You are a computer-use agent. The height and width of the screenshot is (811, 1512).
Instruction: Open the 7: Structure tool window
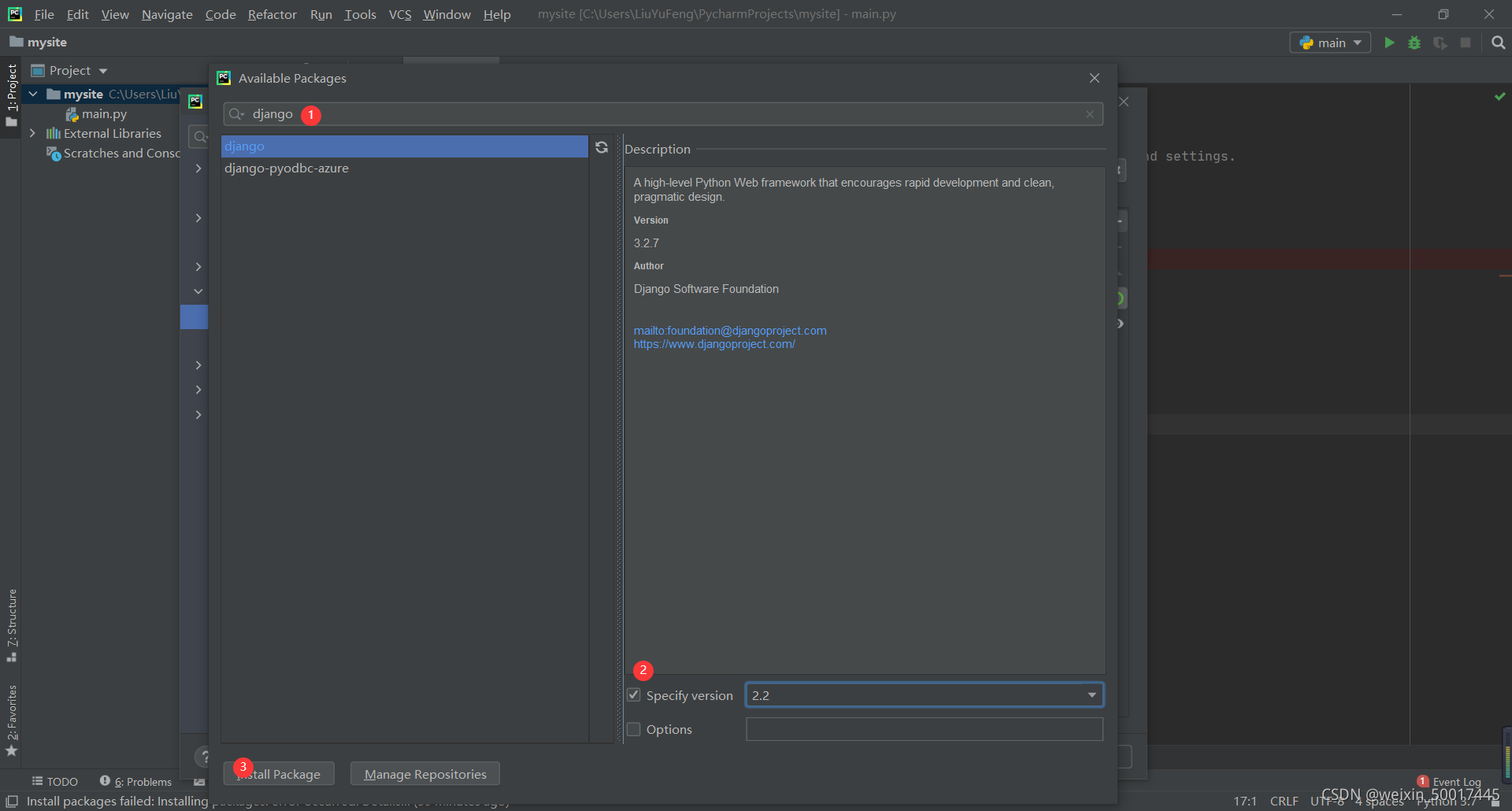11,625
